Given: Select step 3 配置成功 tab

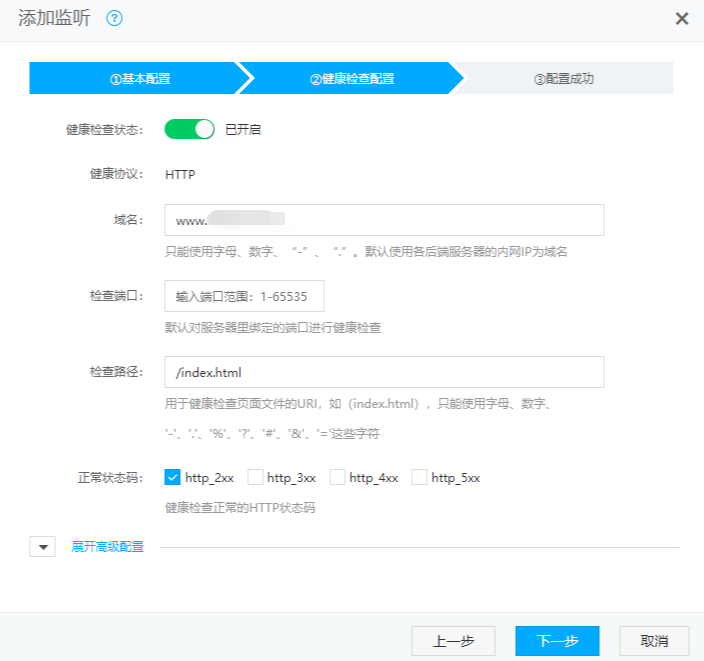Looking at the screenshot, I should tap(565, 78).
